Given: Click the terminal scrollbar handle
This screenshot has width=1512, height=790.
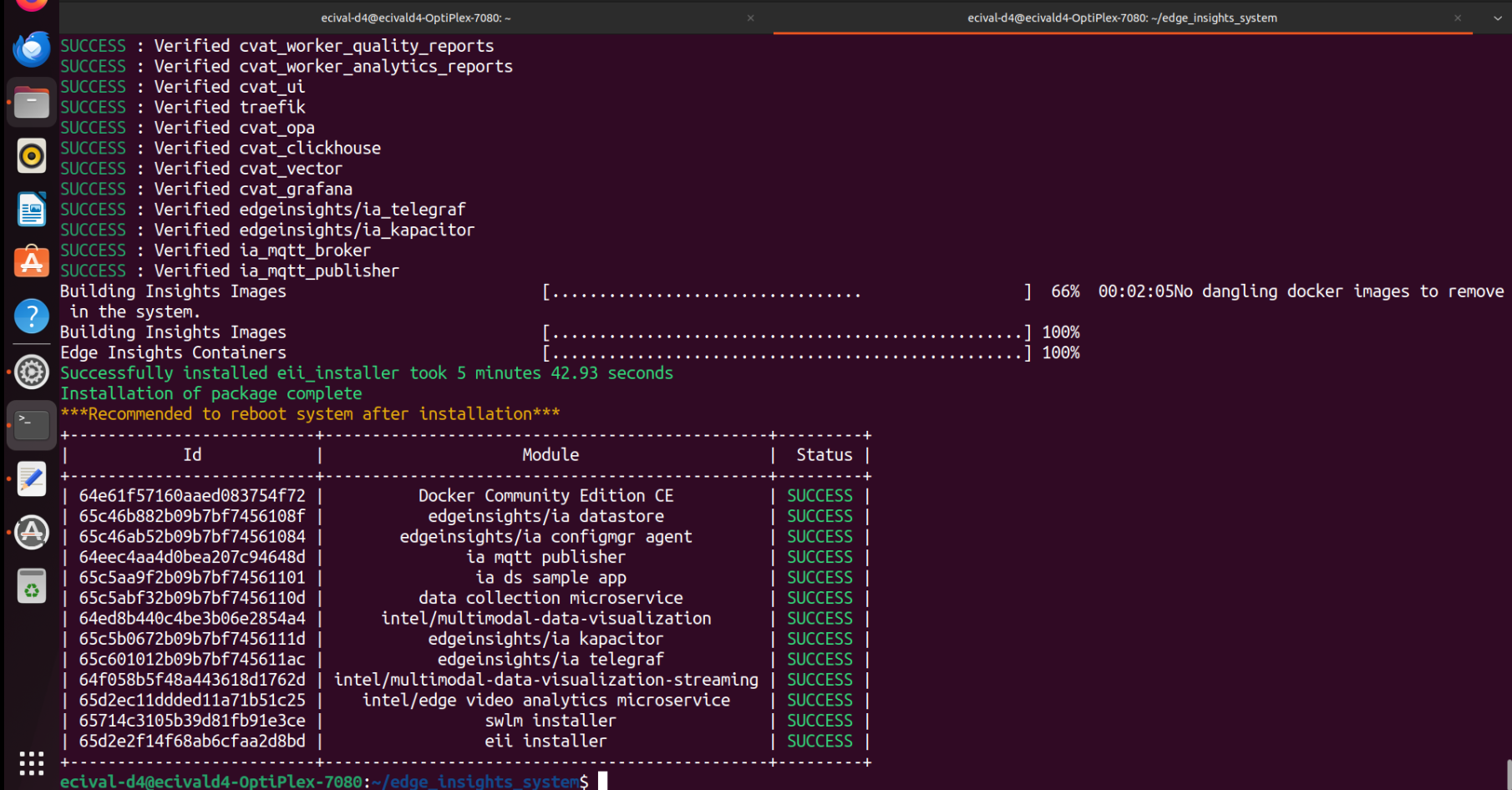Looking at the screenshot, I should coord(1509,775).
